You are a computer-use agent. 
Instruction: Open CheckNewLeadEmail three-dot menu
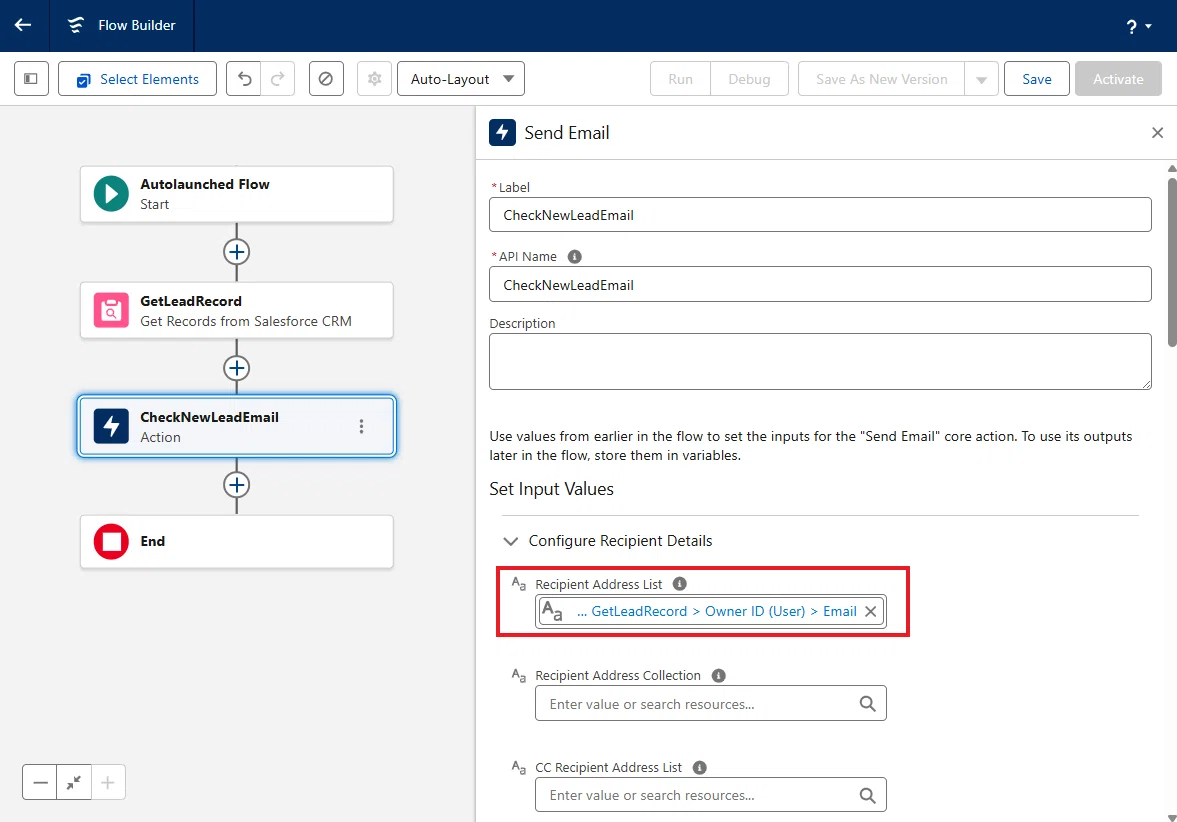point(361,426)
